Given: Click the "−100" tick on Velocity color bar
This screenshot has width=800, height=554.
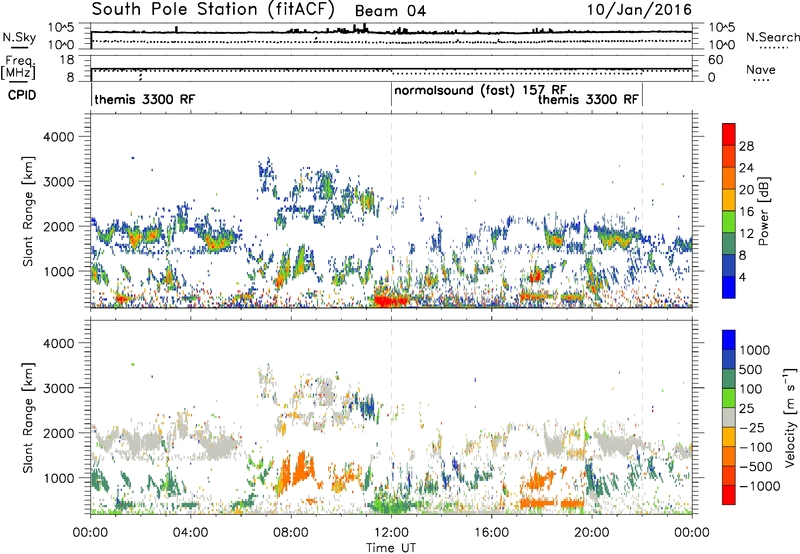Looking at the screenshot, I should [756, 447].
